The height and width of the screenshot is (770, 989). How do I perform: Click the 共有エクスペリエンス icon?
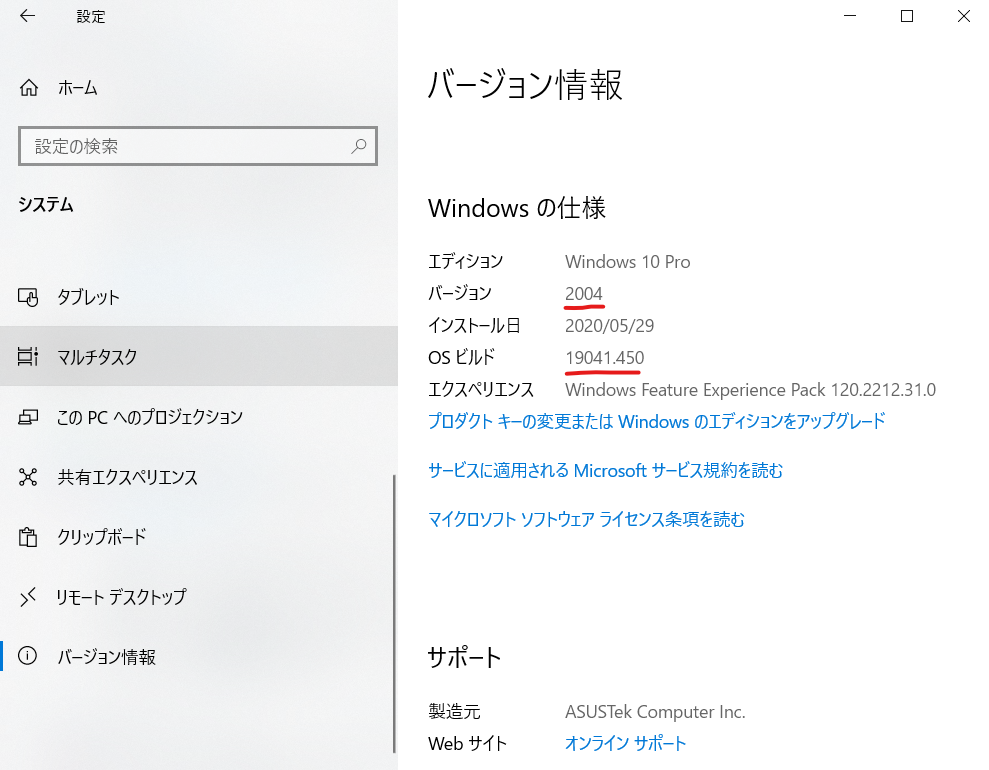[x=28, y=477]
